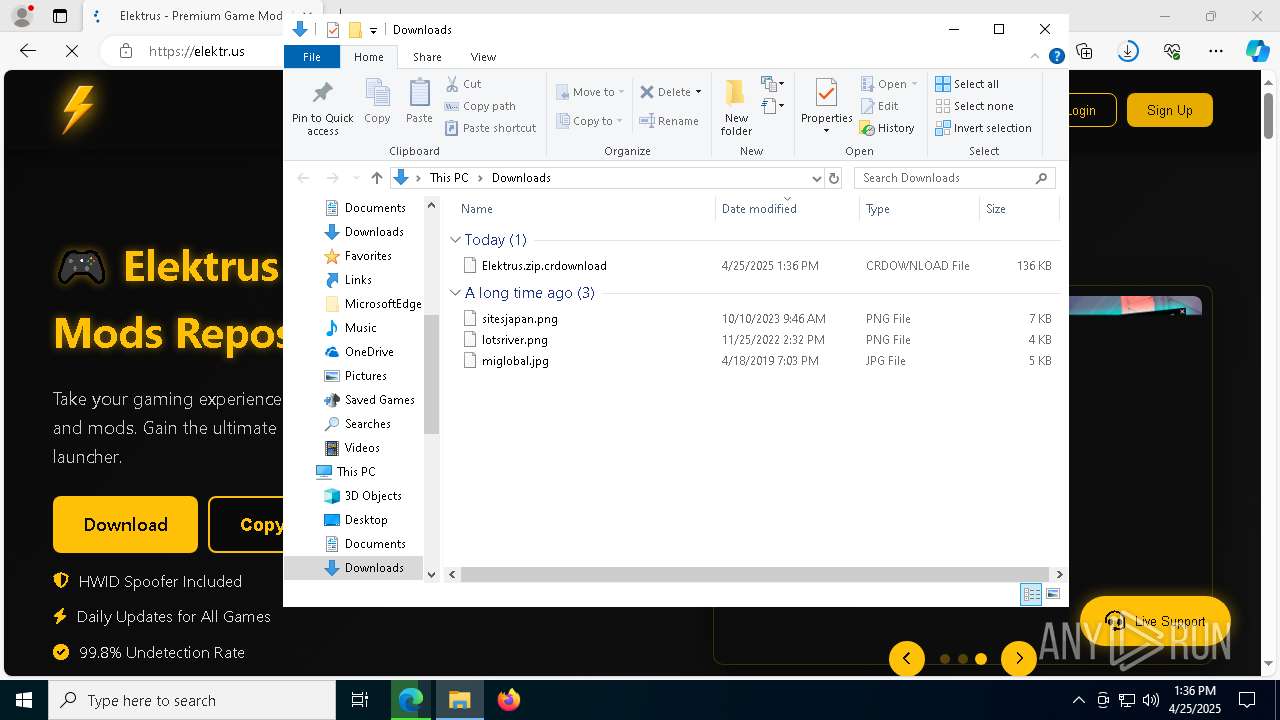Open 3D Objects in navigation pane
Image resolution: width=1280 pixels, height=720 pixels.
[373, 496]
